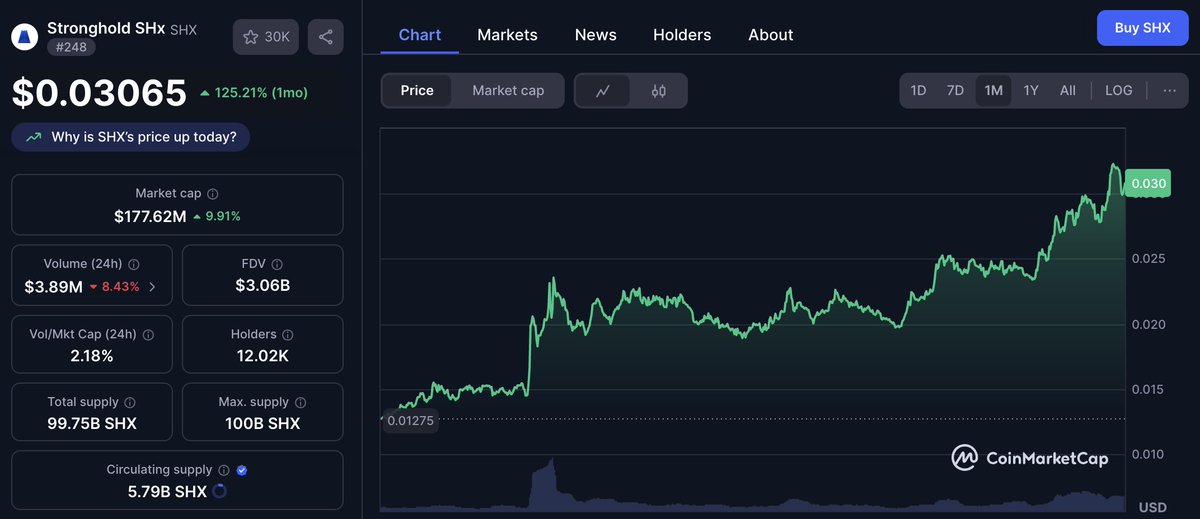Click the $177.62M market cap value
The image size is (1200, 519).
(150, 216)
